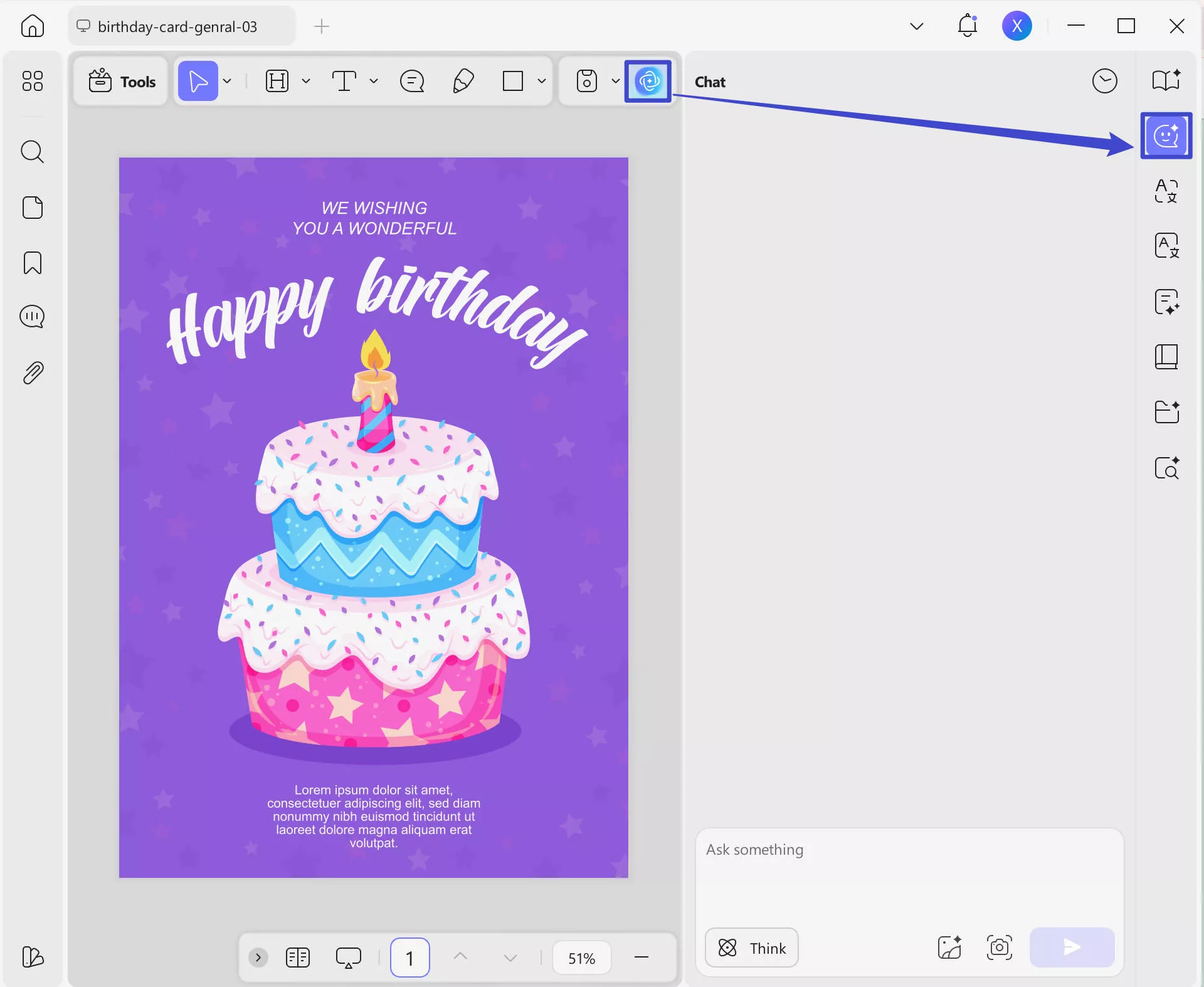Open the attachments paperclip panel

[33, 372]
